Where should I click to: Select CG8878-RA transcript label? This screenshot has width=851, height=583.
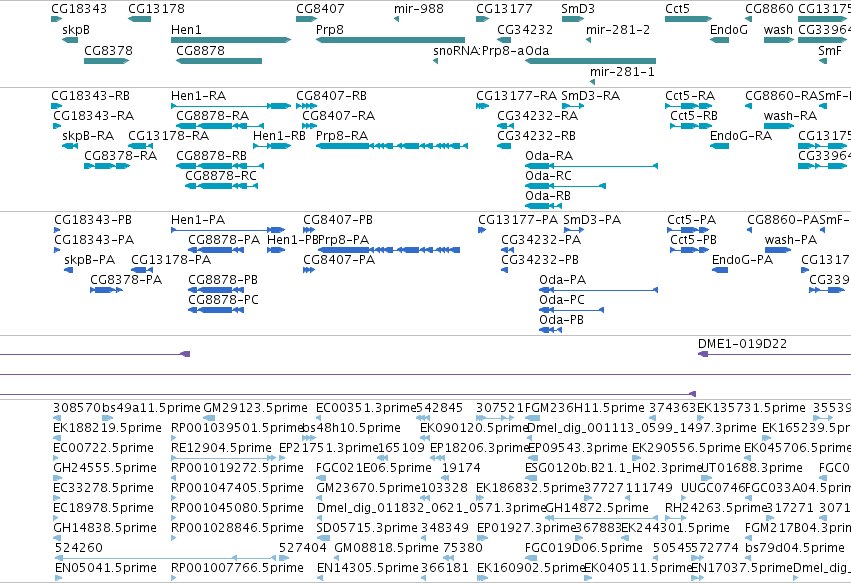pyautogui.click(x=212, y=116)
